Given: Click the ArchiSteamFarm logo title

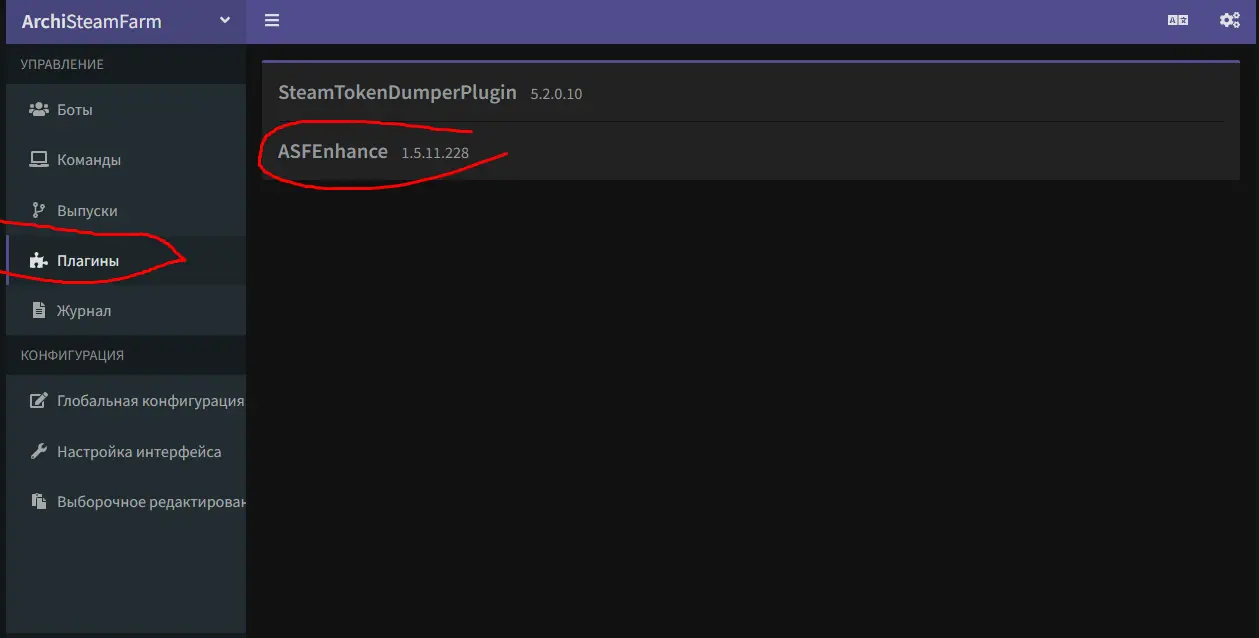Looking at the screenshot, I should coord(92,21).
